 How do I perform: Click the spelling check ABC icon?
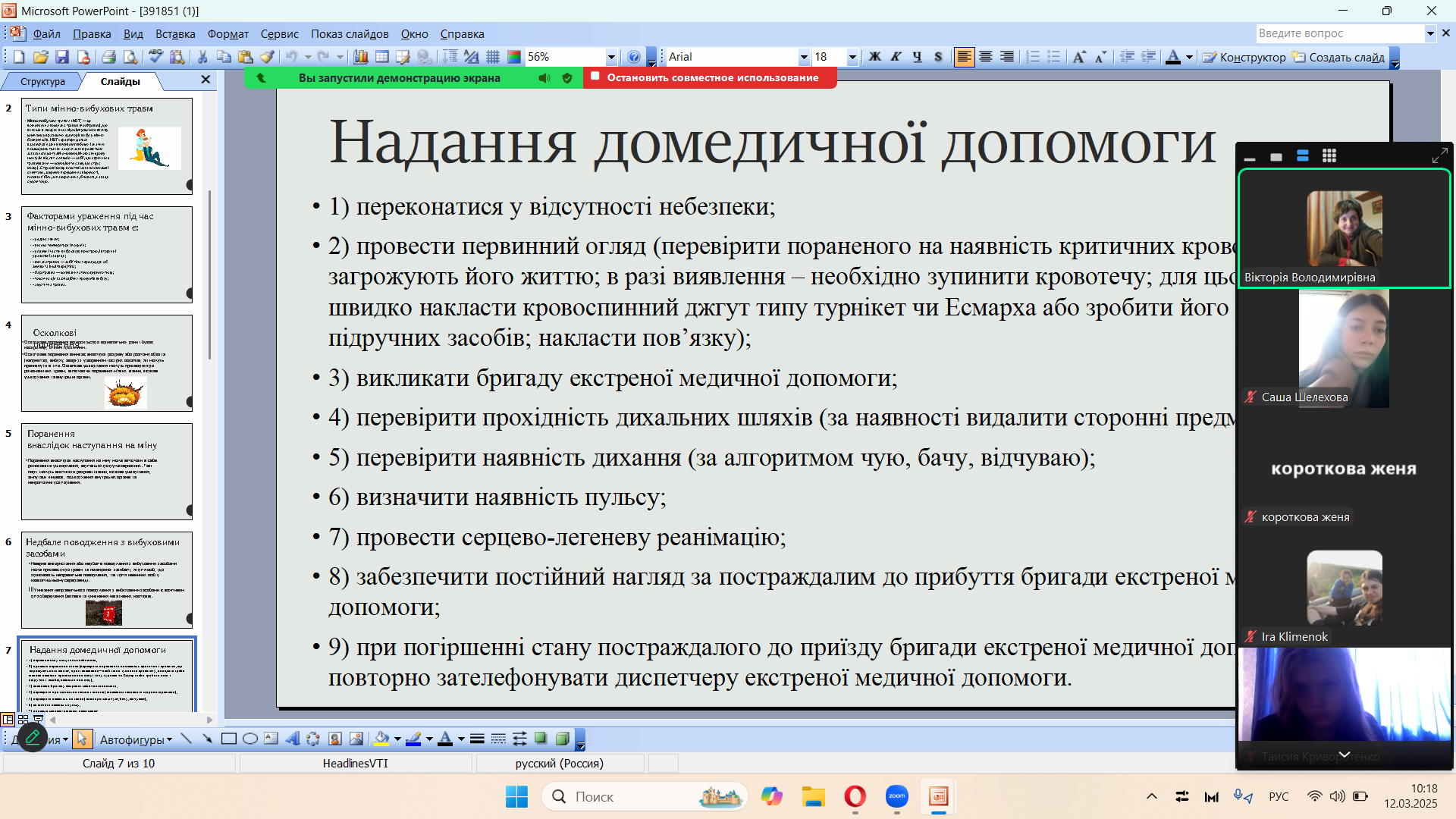tap(155, 57)
